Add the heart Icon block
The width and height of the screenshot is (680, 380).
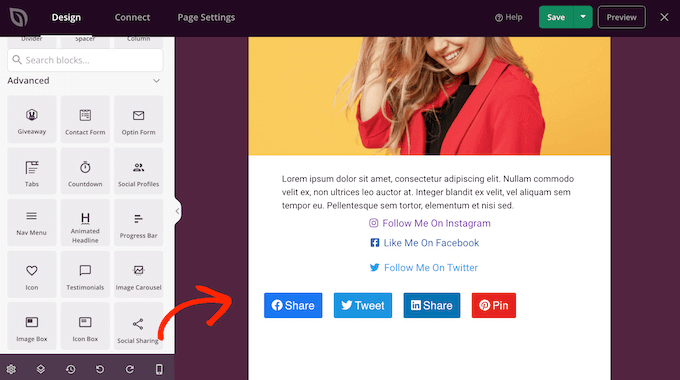click(x=32, y=274)
